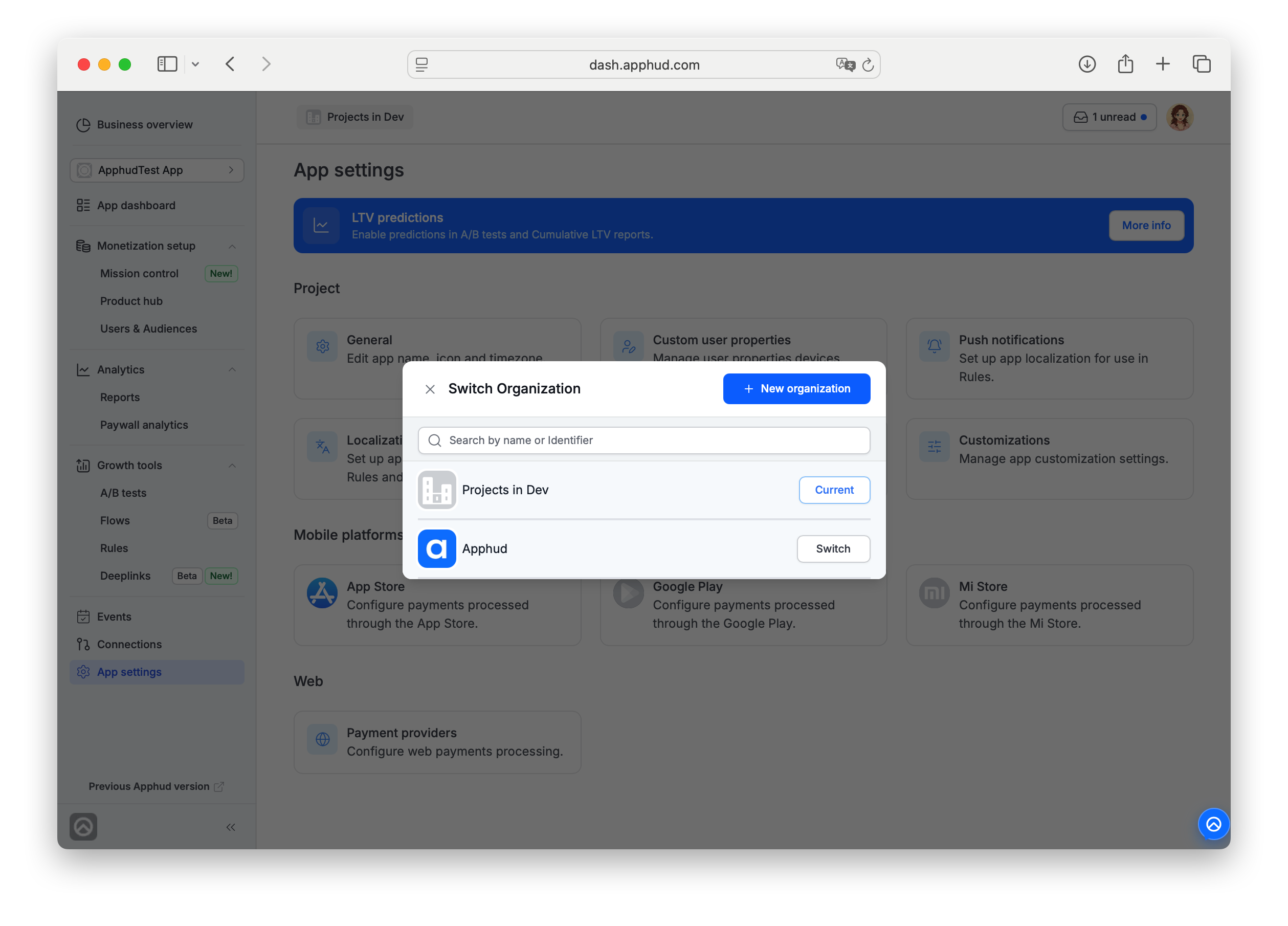Open Projects in Dev organization chip
Image resolution: width=1288 pixels, height=926 pixels.
(354, 117)
